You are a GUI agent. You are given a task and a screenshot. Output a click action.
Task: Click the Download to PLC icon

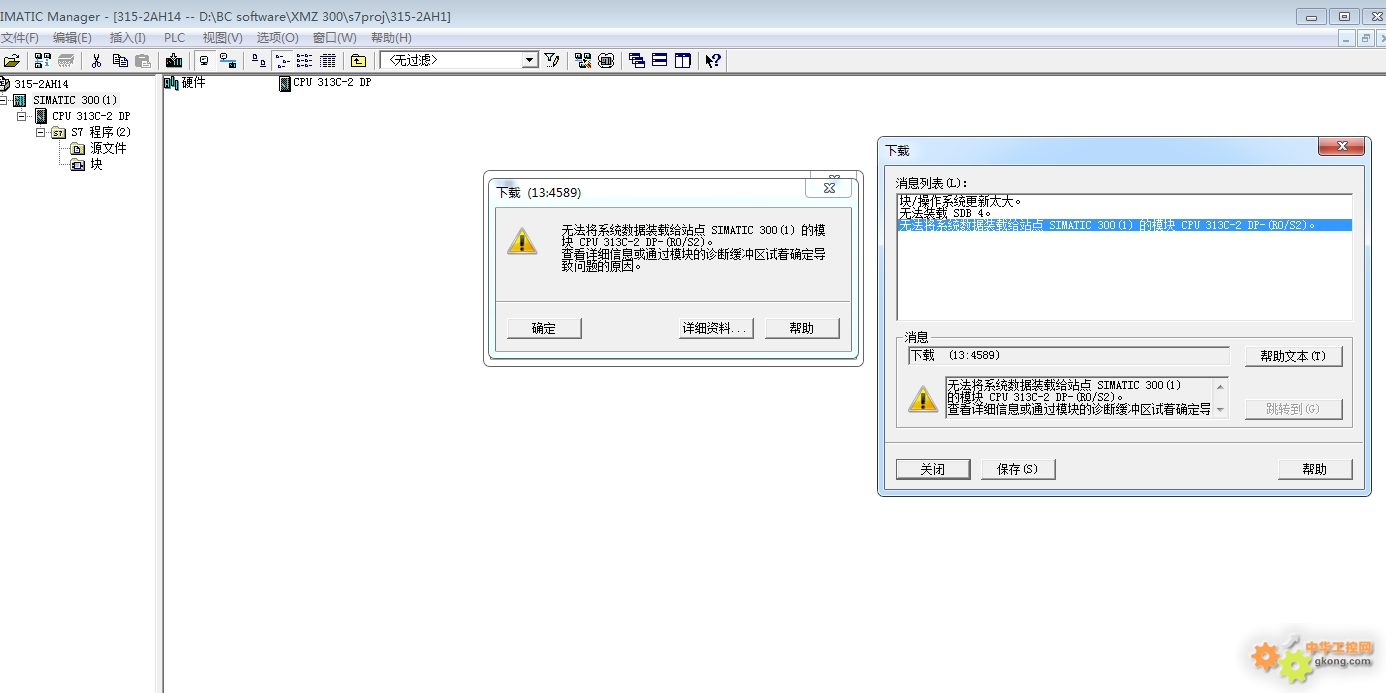tap(174, 61)
